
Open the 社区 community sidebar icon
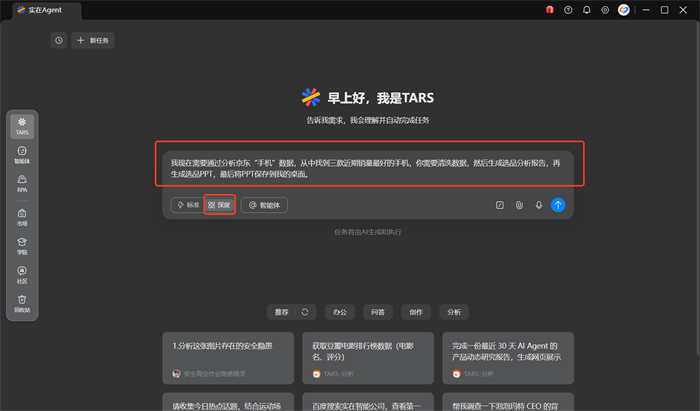[x=22, y=274]
